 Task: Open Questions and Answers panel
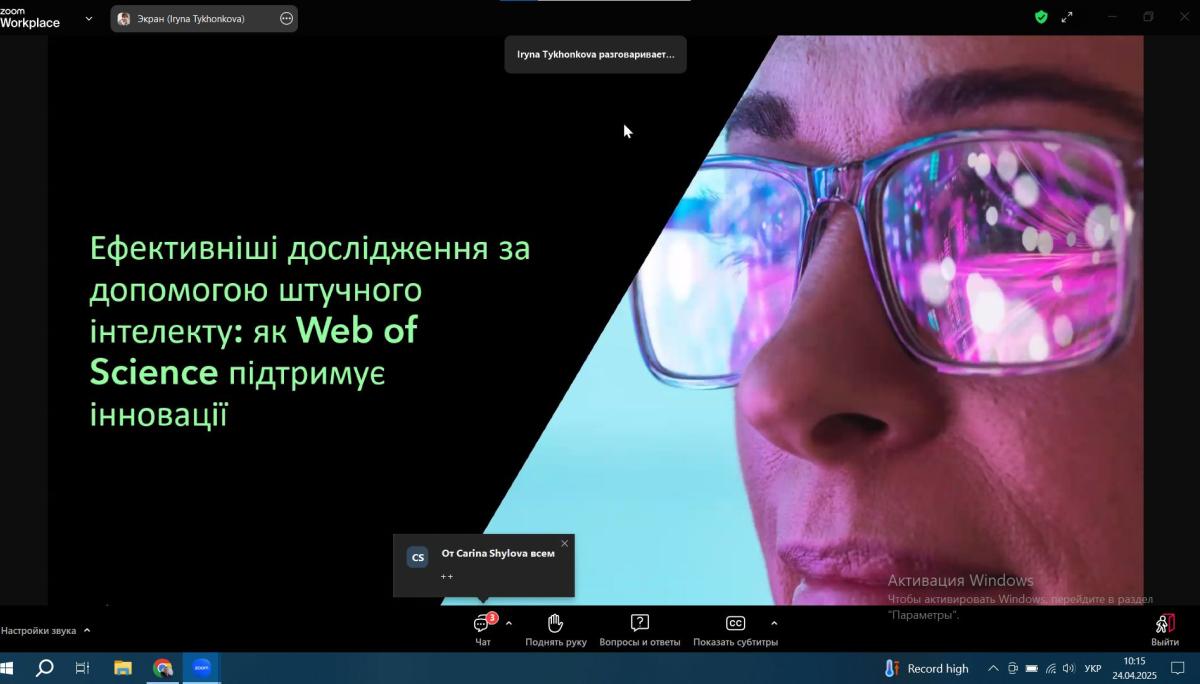coord(640,630)
